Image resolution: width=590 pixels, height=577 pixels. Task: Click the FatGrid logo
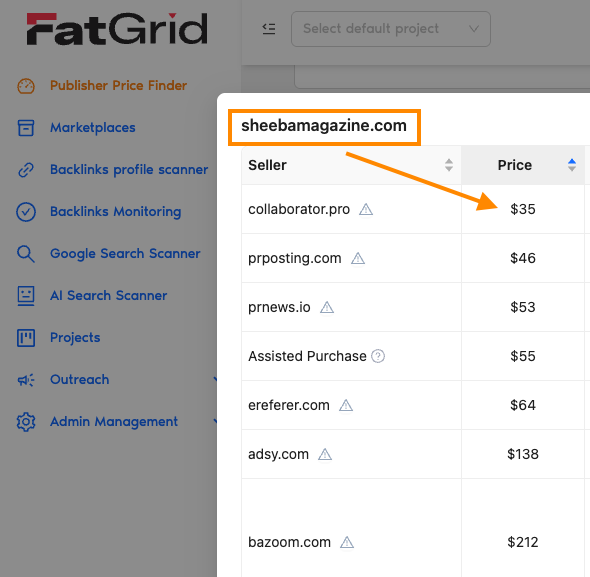(117, 29)
